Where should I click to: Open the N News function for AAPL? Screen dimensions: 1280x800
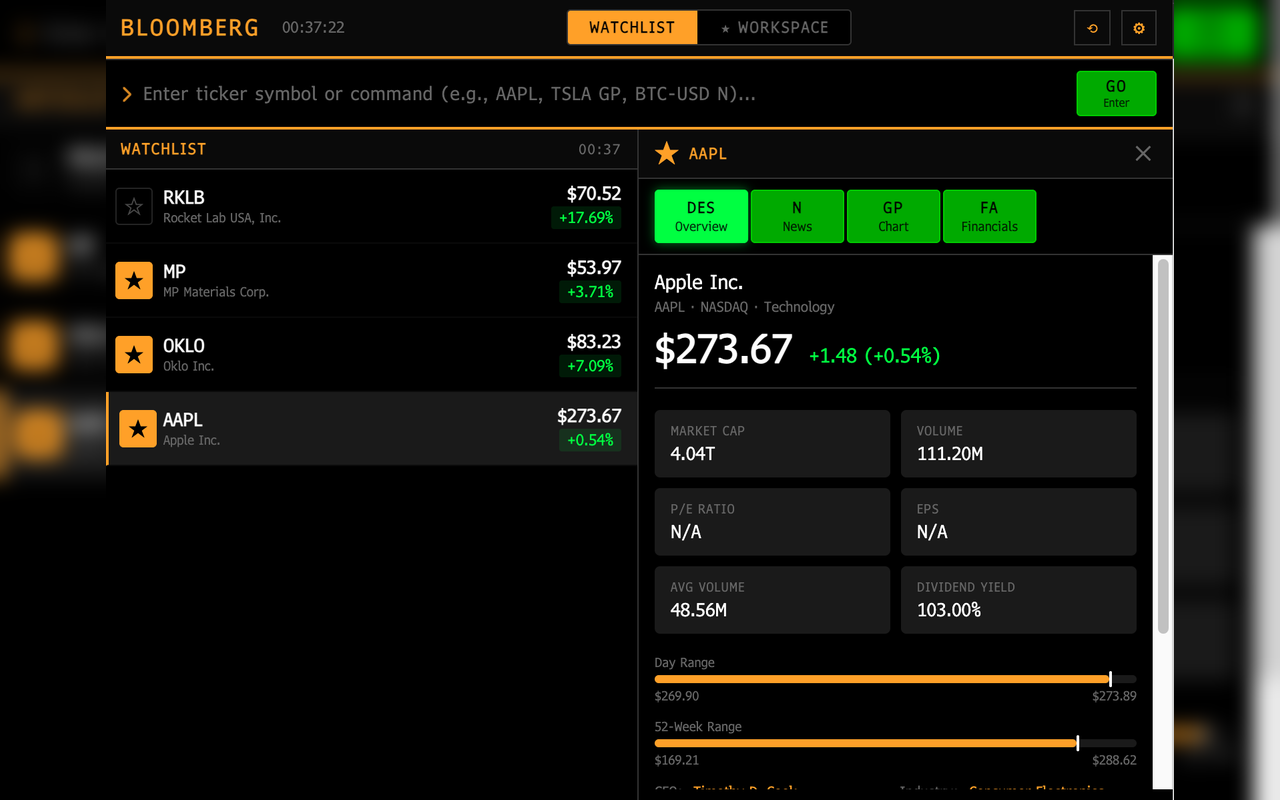click(797, 216)
